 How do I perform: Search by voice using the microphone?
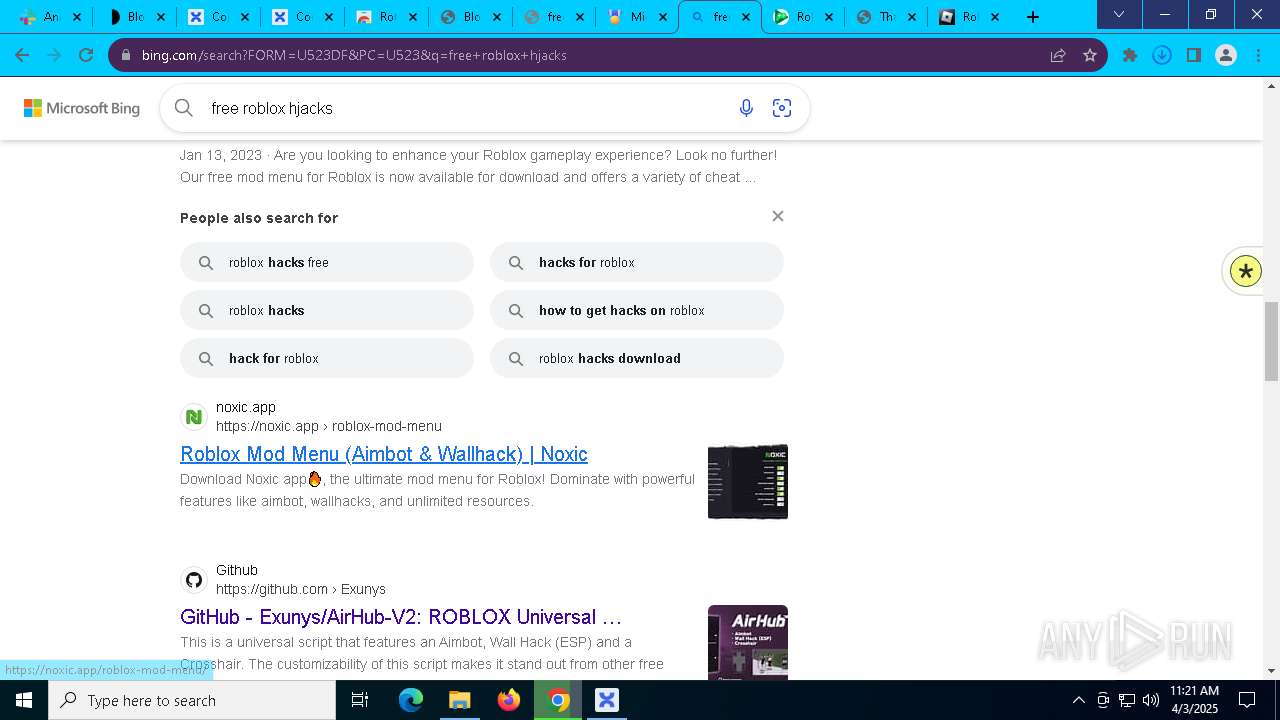point(746,108)
